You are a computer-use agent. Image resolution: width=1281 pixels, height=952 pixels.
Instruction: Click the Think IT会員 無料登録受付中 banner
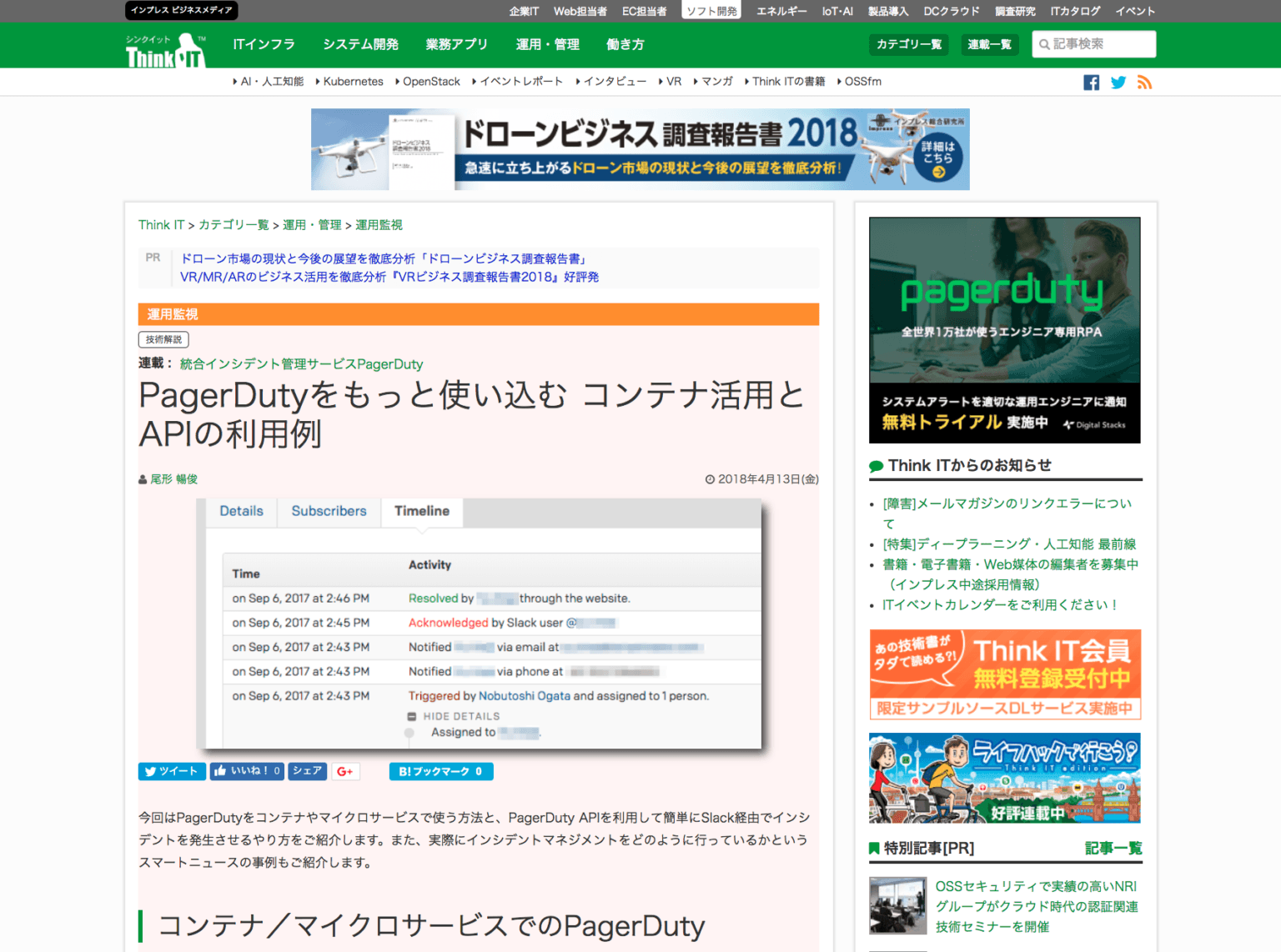click(1004, 674)
